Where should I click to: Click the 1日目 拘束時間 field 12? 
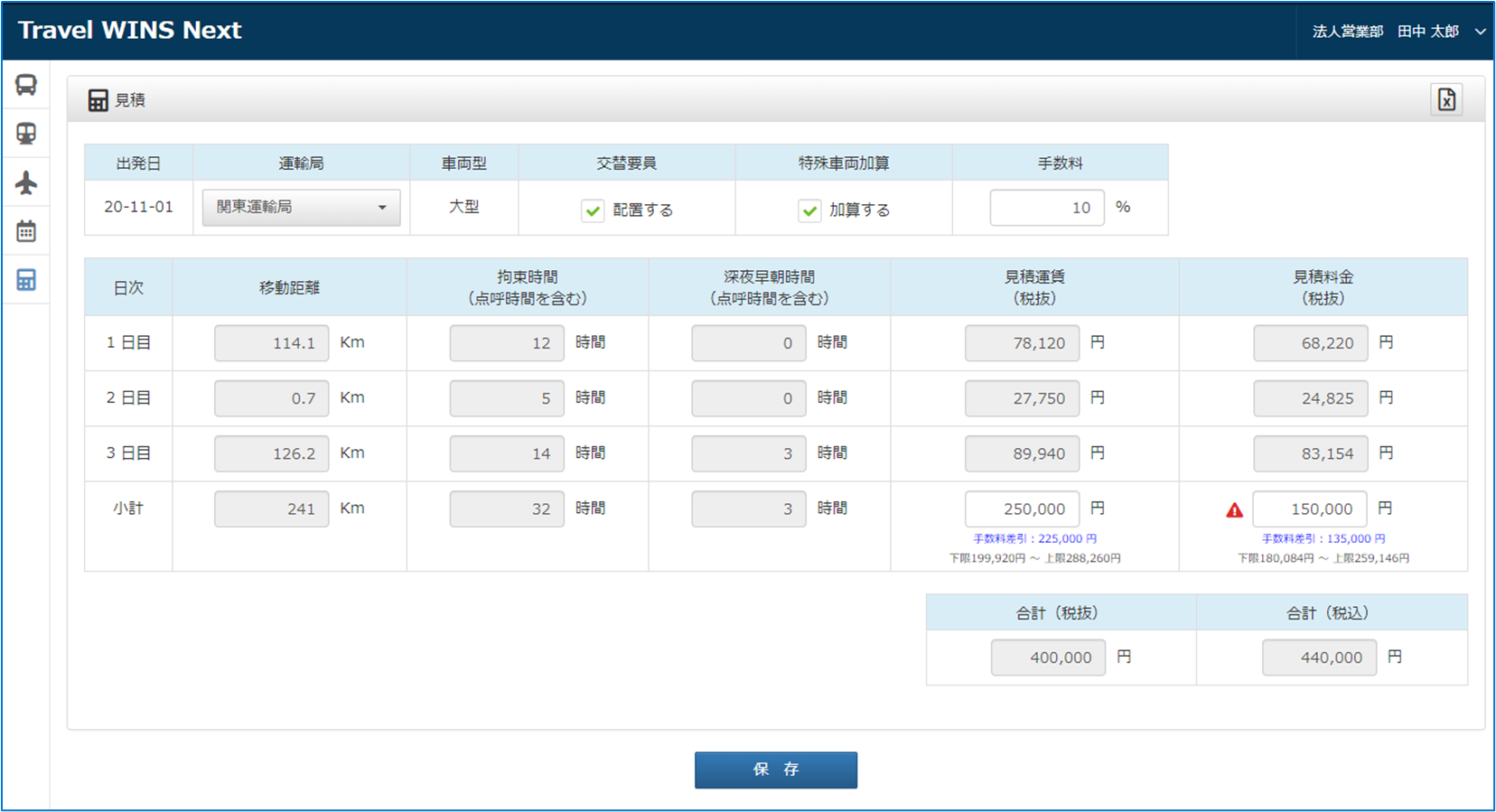507,343
